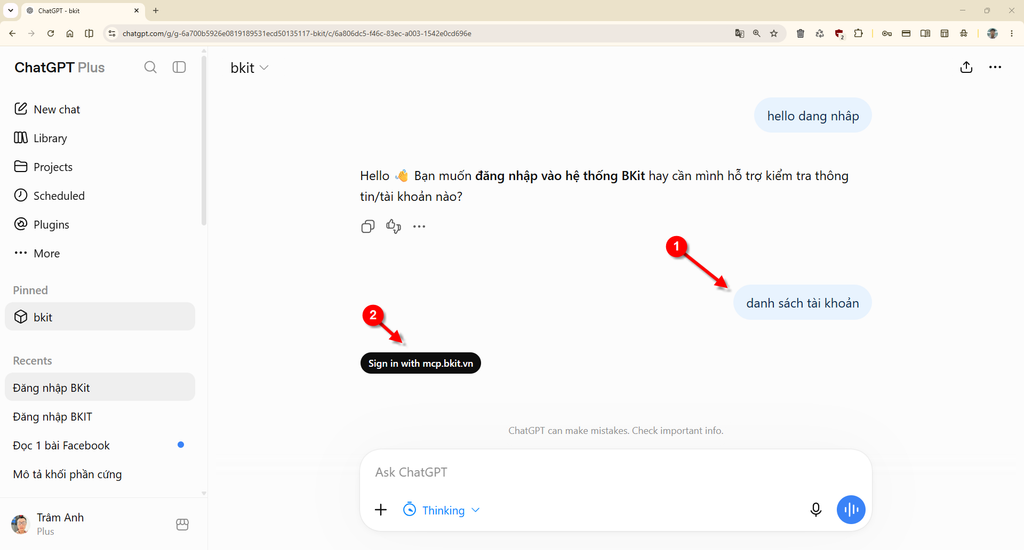Open the Extensions puzzle piece menu
Image resolution: width=1024 pixels, height=550 pixels.
[858, 33]
